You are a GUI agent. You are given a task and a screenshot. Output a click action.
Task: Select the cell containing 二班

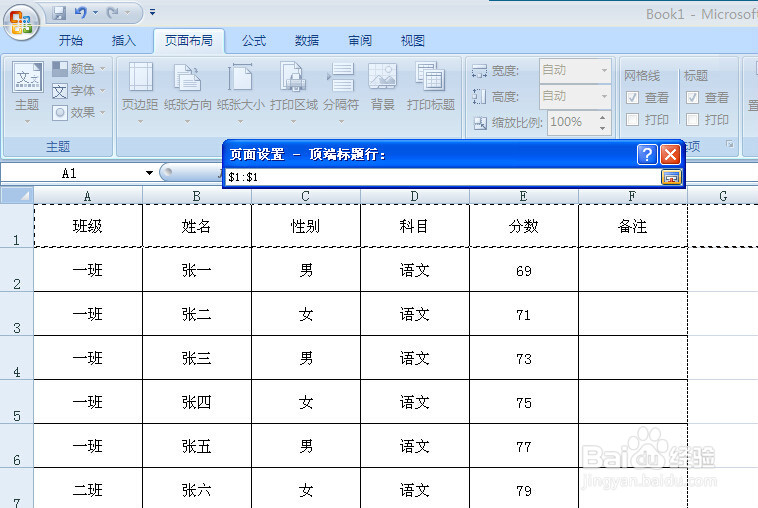point(88,489)
